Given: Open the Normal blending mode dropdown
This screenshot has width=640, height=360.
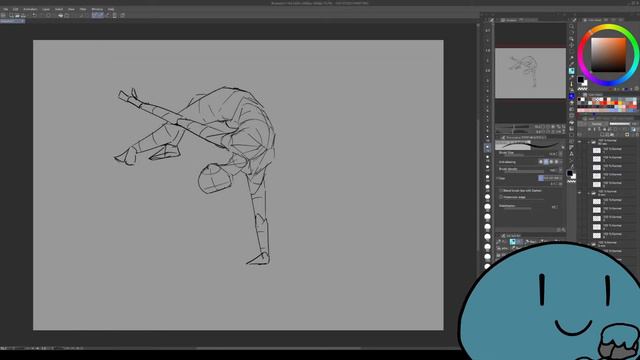Looking at the screenshot, I should pyautogui.click(x=597, y=124).
